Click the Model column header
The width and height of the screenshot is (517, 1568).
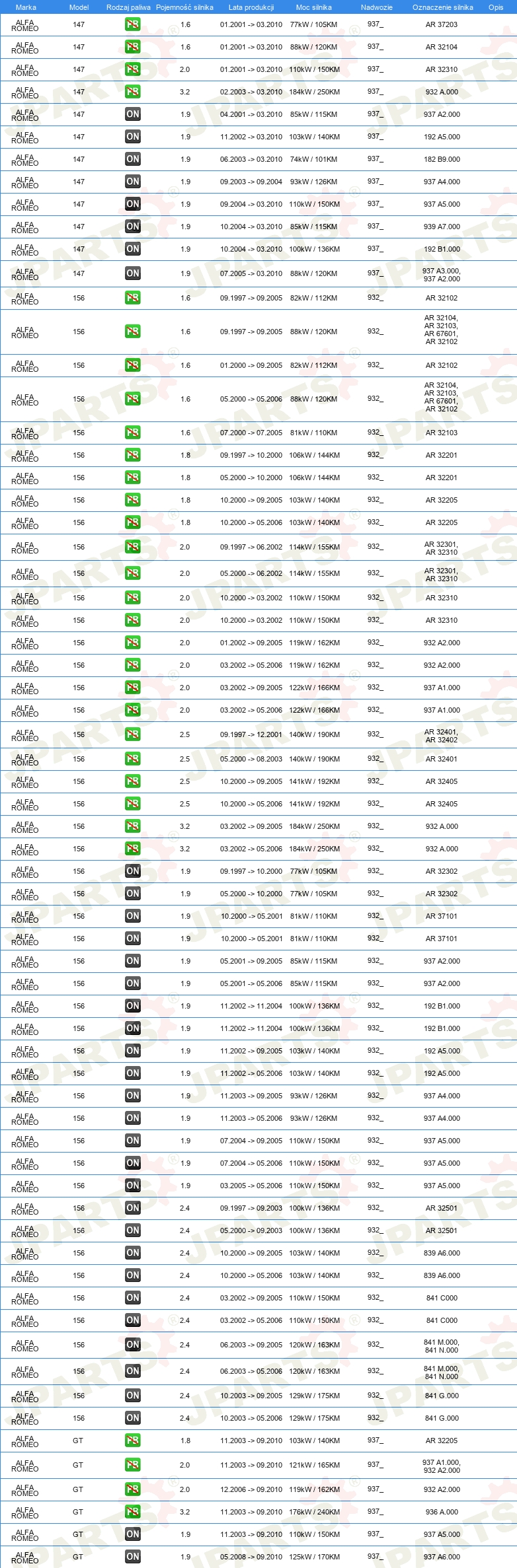pyautogui.click(x=79, y=7)
